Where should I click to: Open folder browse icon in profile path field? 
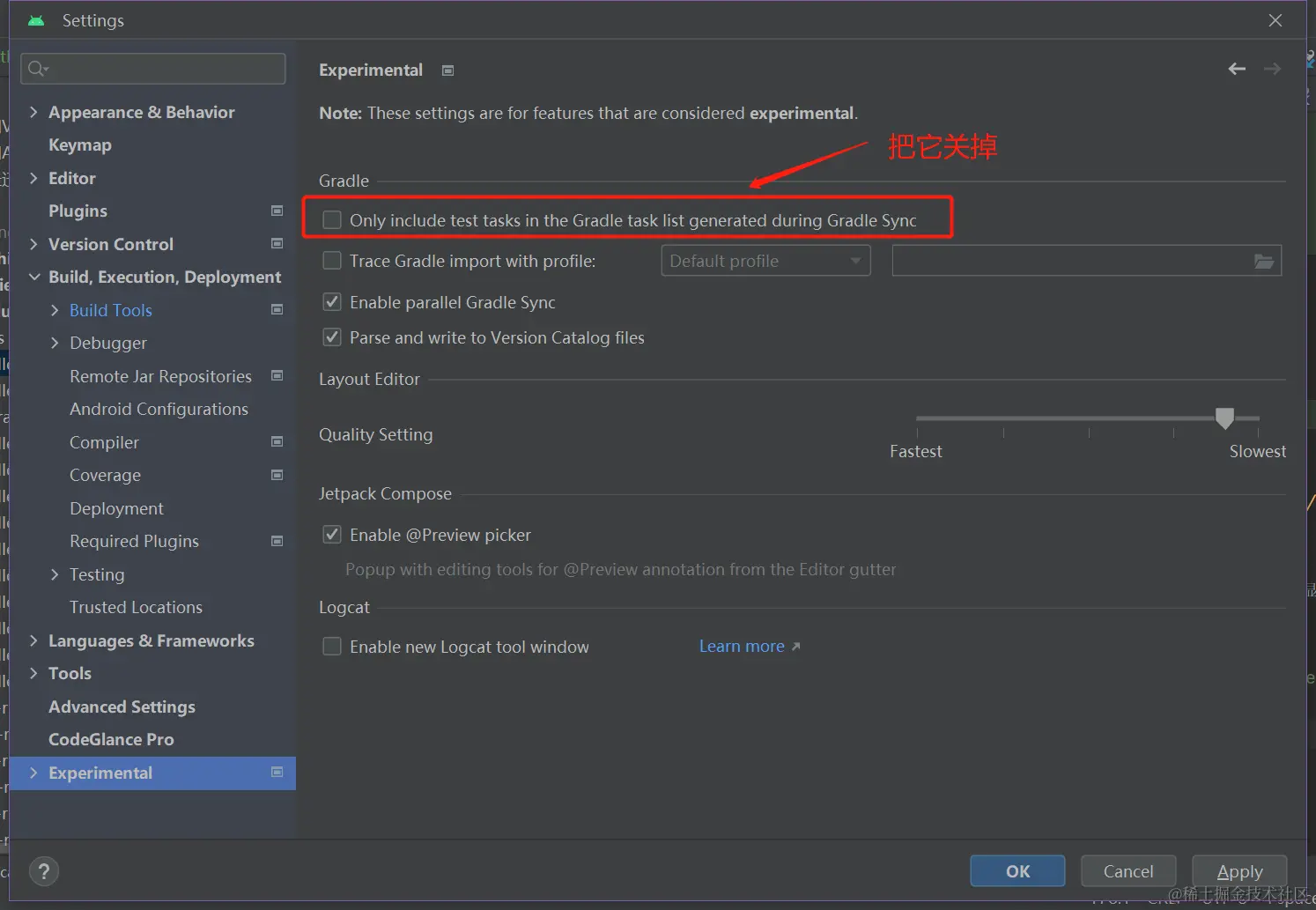[x=1264, y=261]
